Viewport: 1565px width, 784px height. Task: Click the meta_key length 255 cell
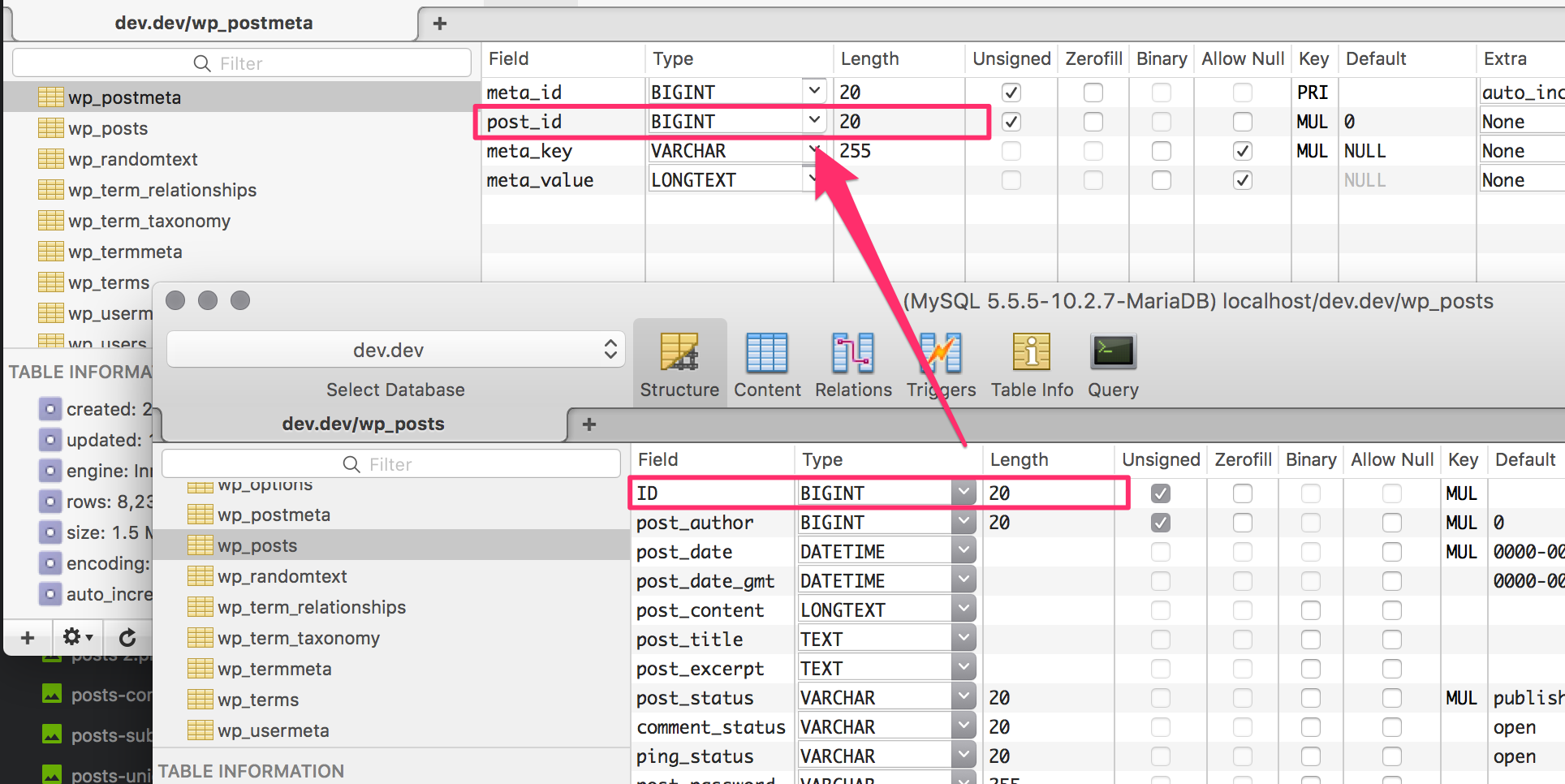point(899,151)
